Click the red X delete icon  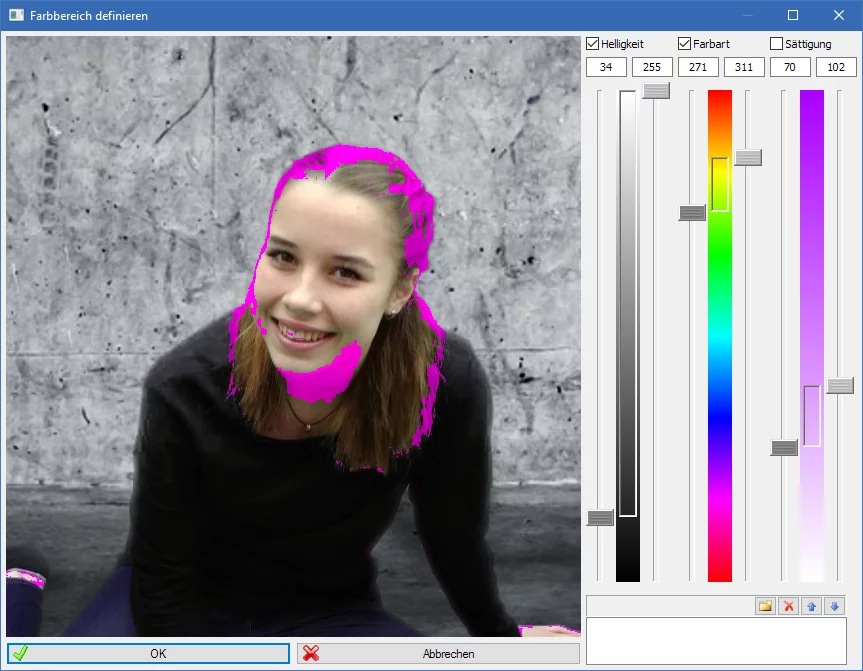click(x=788, y=606)
